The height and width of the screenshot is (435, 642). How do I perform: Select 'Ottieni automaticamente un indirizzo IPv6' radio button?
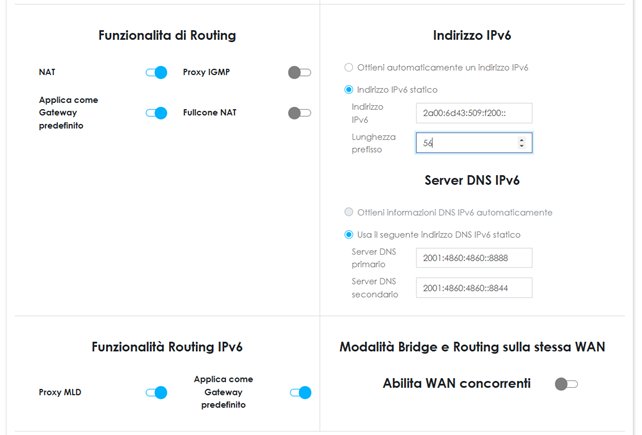348,68
